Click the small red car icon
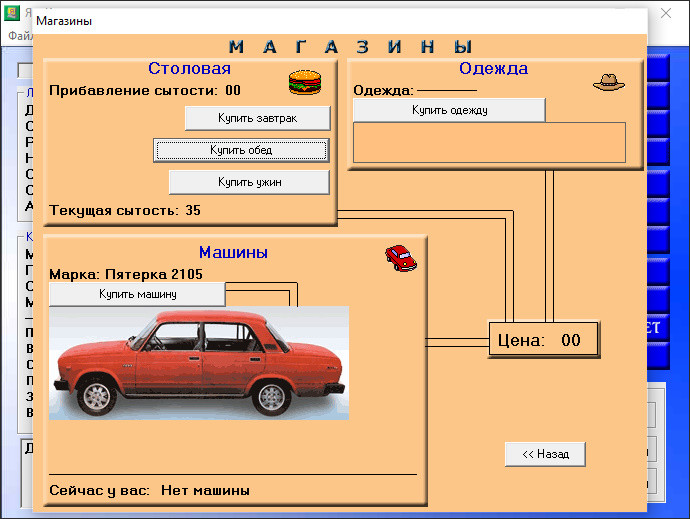690x519 pixels. (x=400, y=258)
